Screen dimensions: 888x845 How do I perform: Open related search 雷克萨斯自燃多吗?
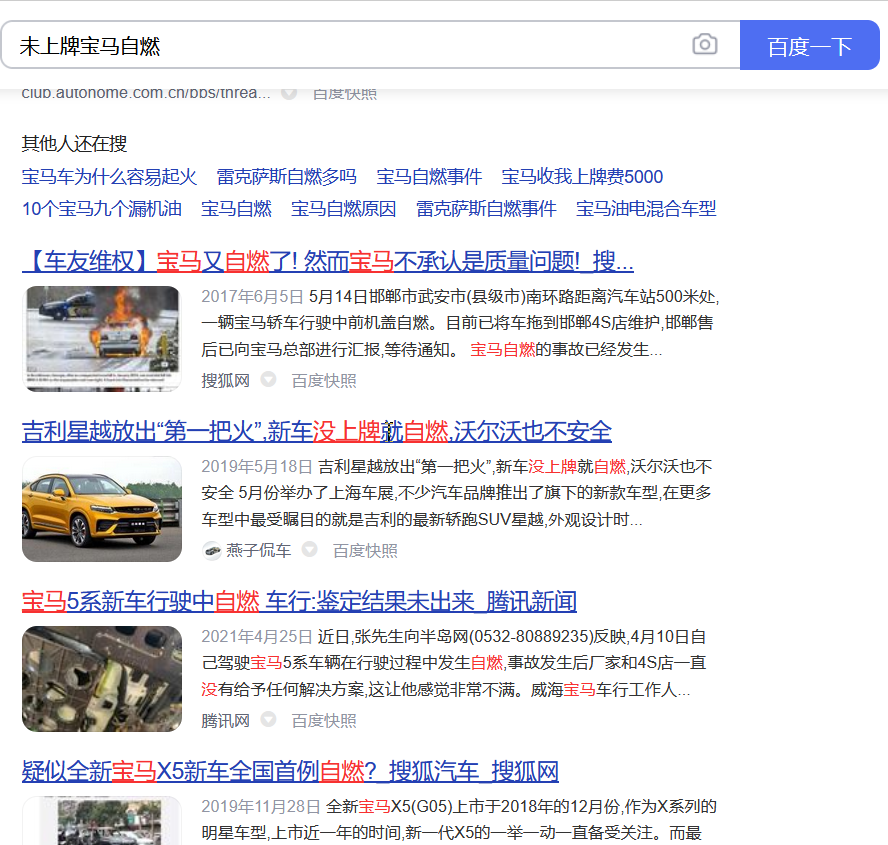click(287, 177)
